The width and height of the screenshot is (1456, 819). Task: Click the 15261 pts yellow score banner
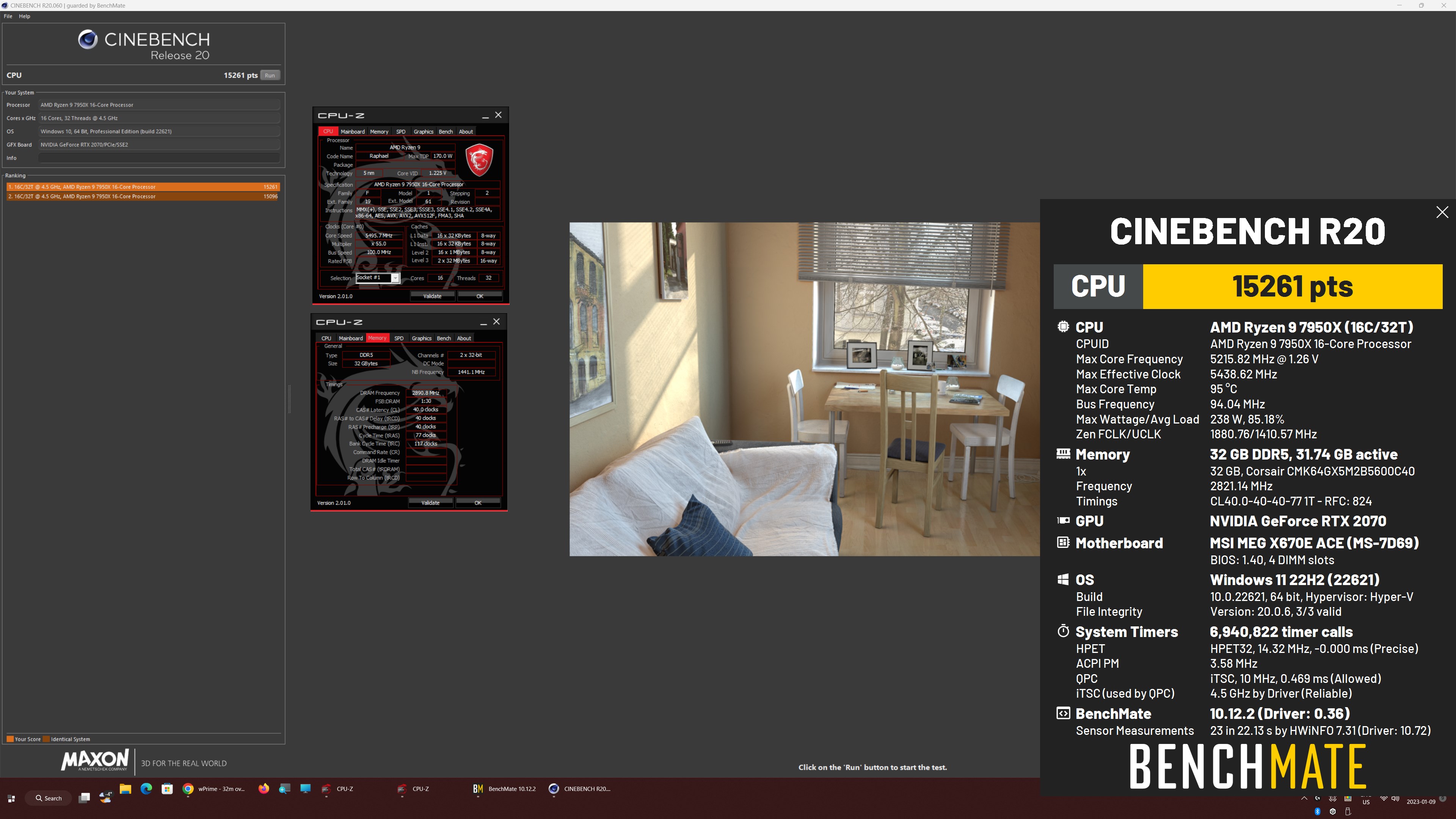click(1293, 287)
